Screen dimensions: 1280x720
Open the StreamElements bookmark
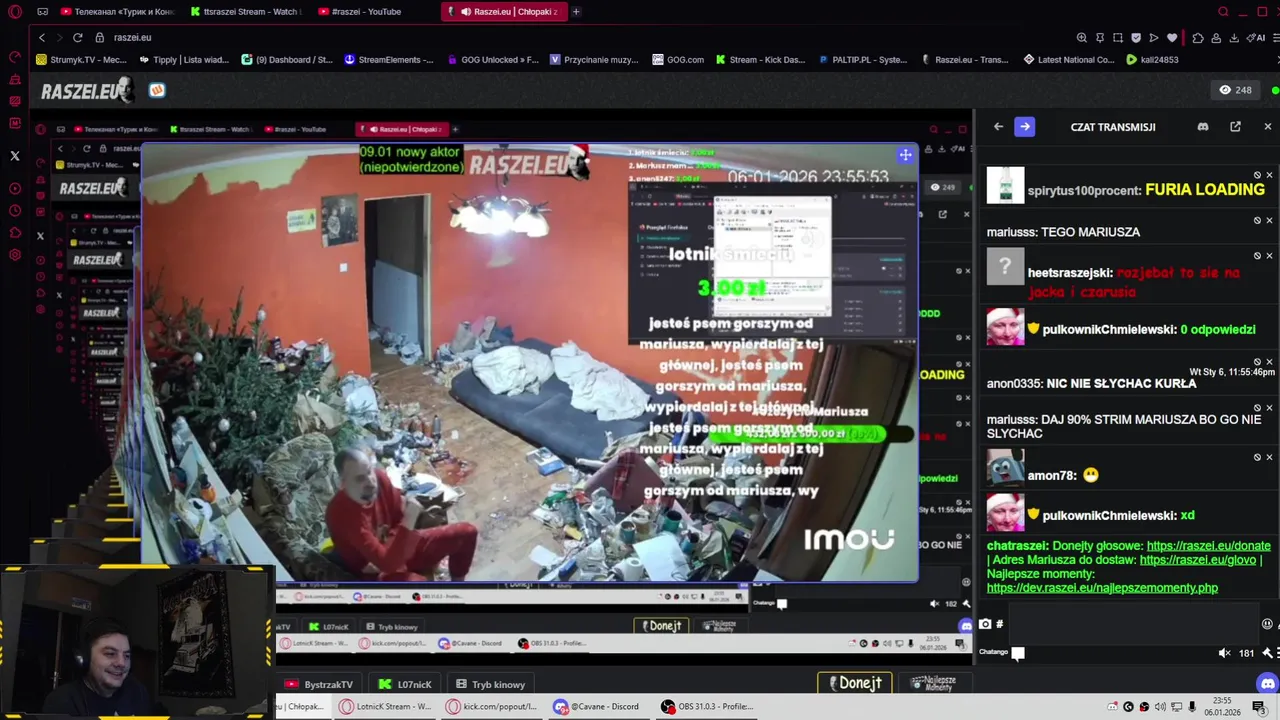[388, 60]
